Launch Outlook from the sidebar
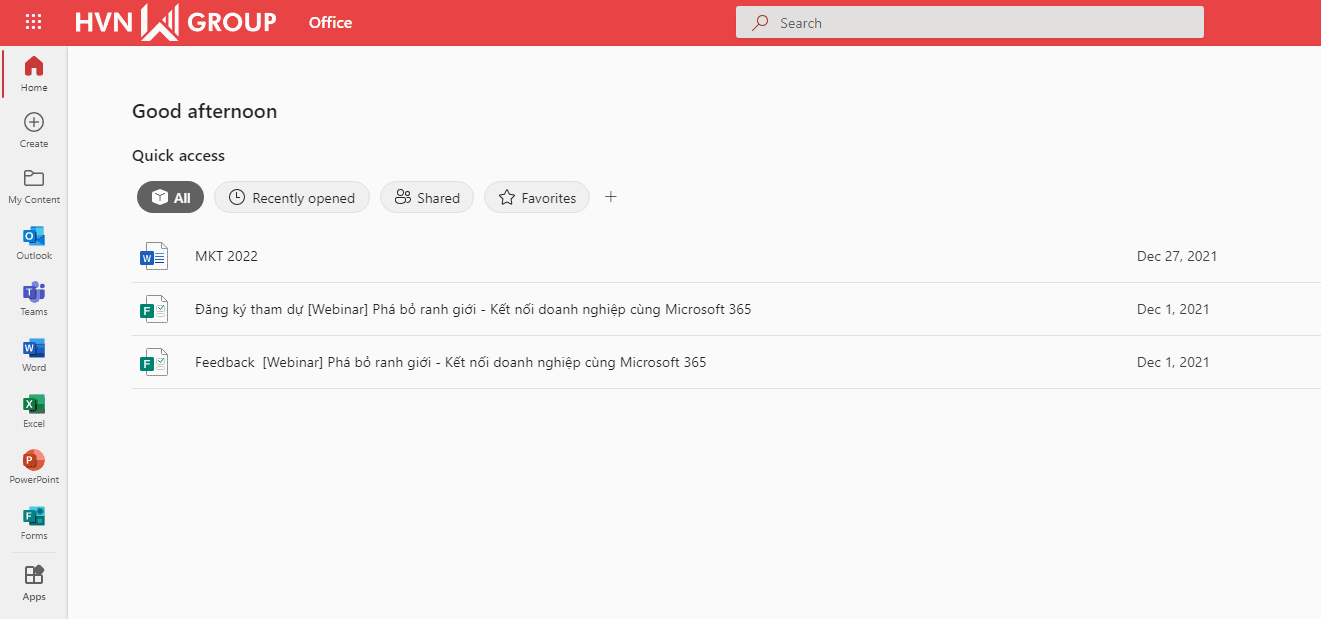The width and height of the screenshot is (1321, 619). (x=34, y=242)
